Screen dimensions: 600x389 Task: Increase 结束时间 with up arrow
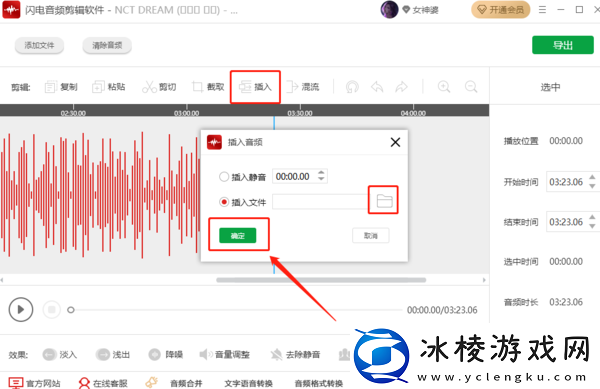pyautogui.click(x=592, y=217)
